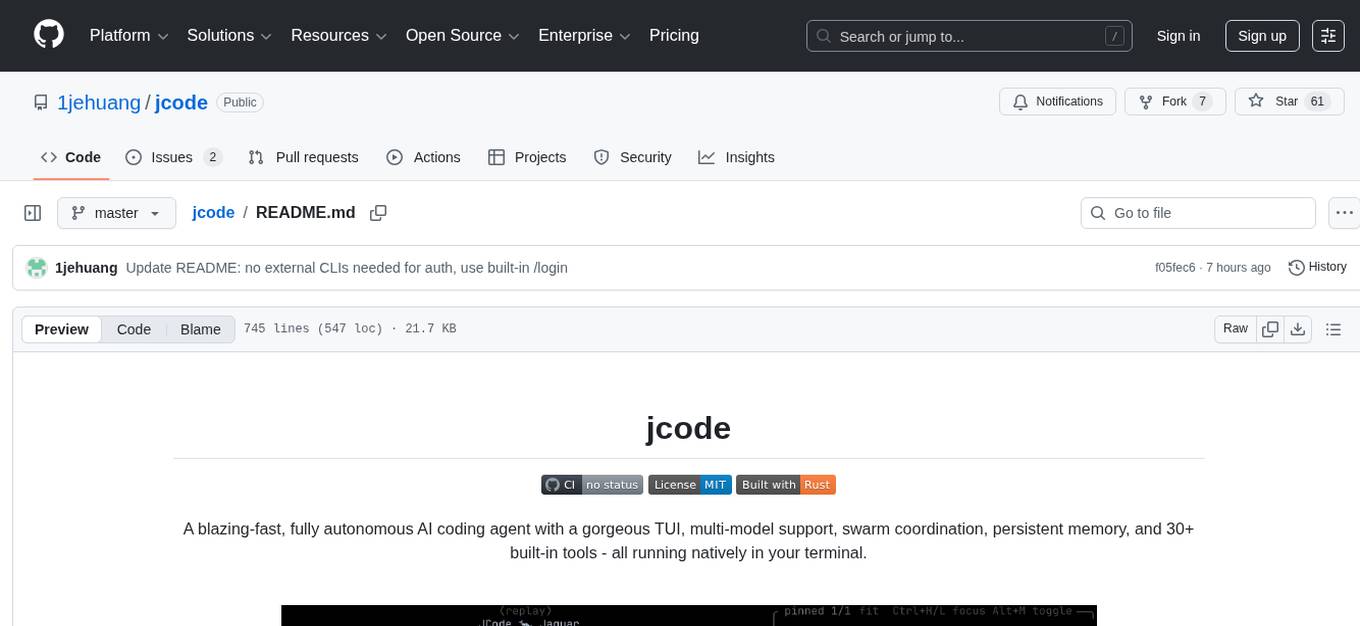Open the Issues tab
This screenshot has width=1360, height=626.
point(171,157)
